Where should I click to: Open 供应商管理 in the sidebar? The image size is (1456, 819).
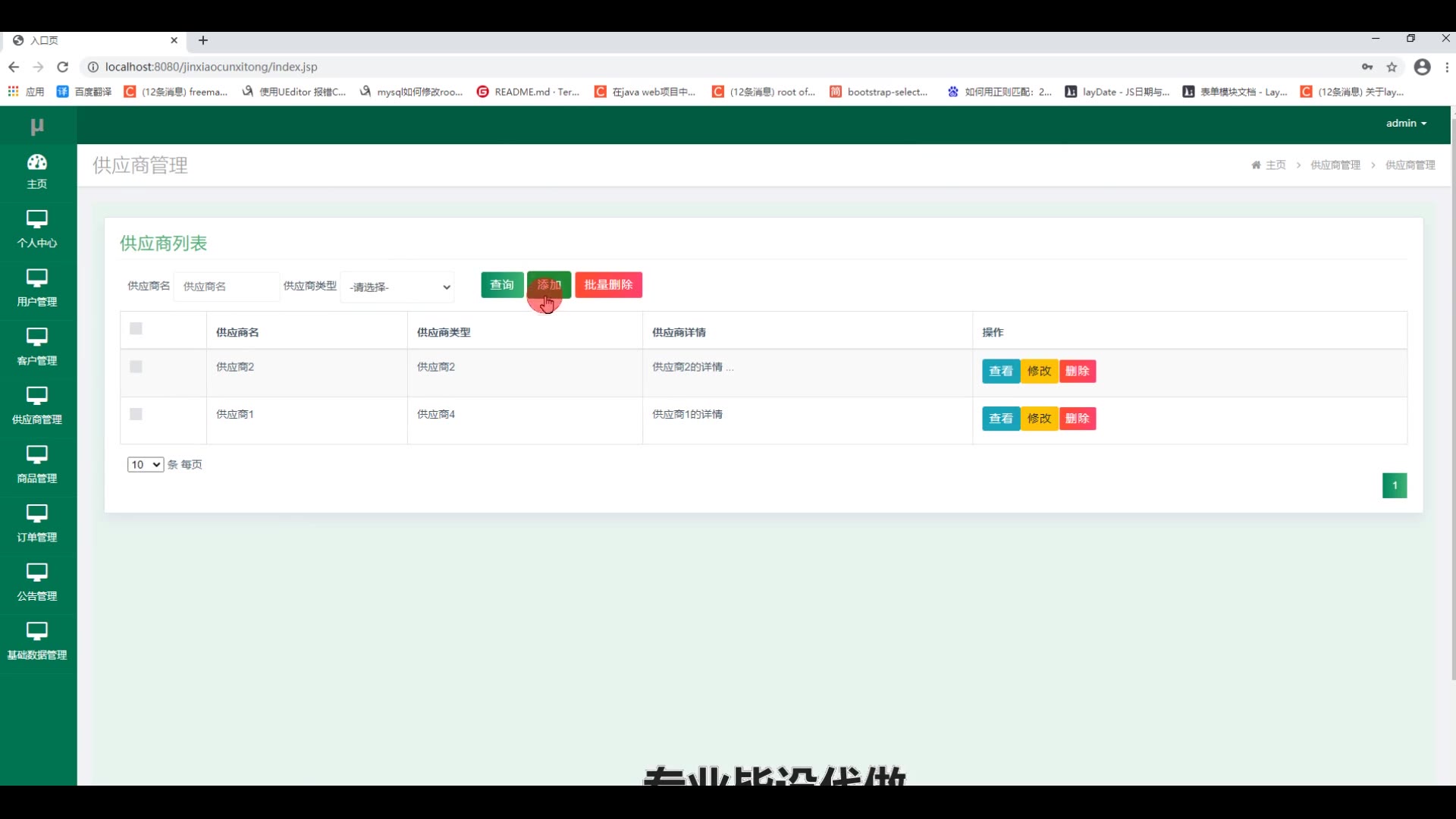37,406
